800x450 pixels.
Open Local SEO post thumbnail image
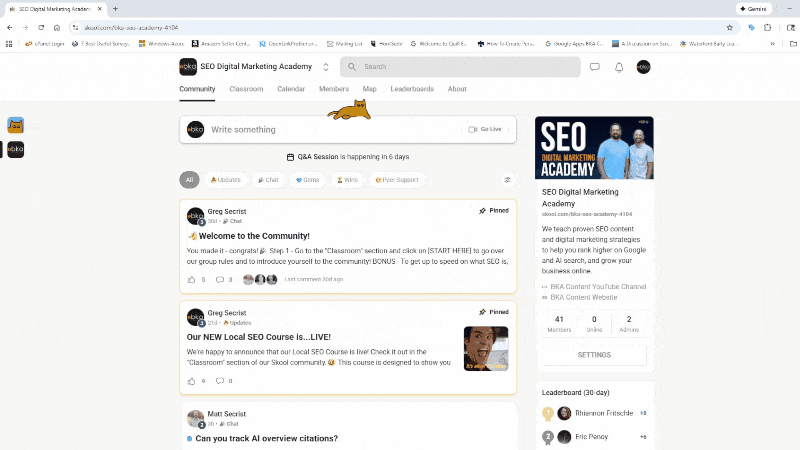486,348
